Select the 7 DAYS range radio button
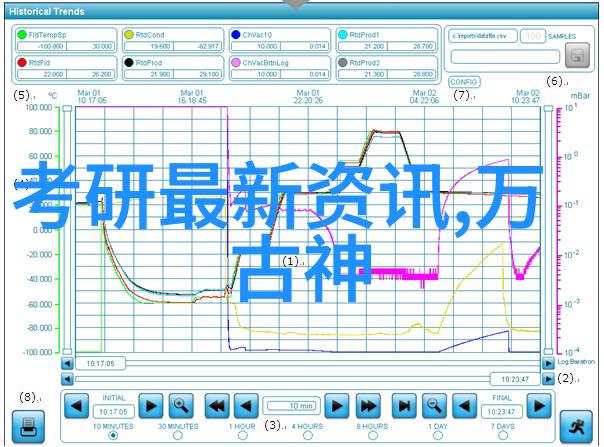The width and height of the screenshot is (604, 447). click(503, 436)
